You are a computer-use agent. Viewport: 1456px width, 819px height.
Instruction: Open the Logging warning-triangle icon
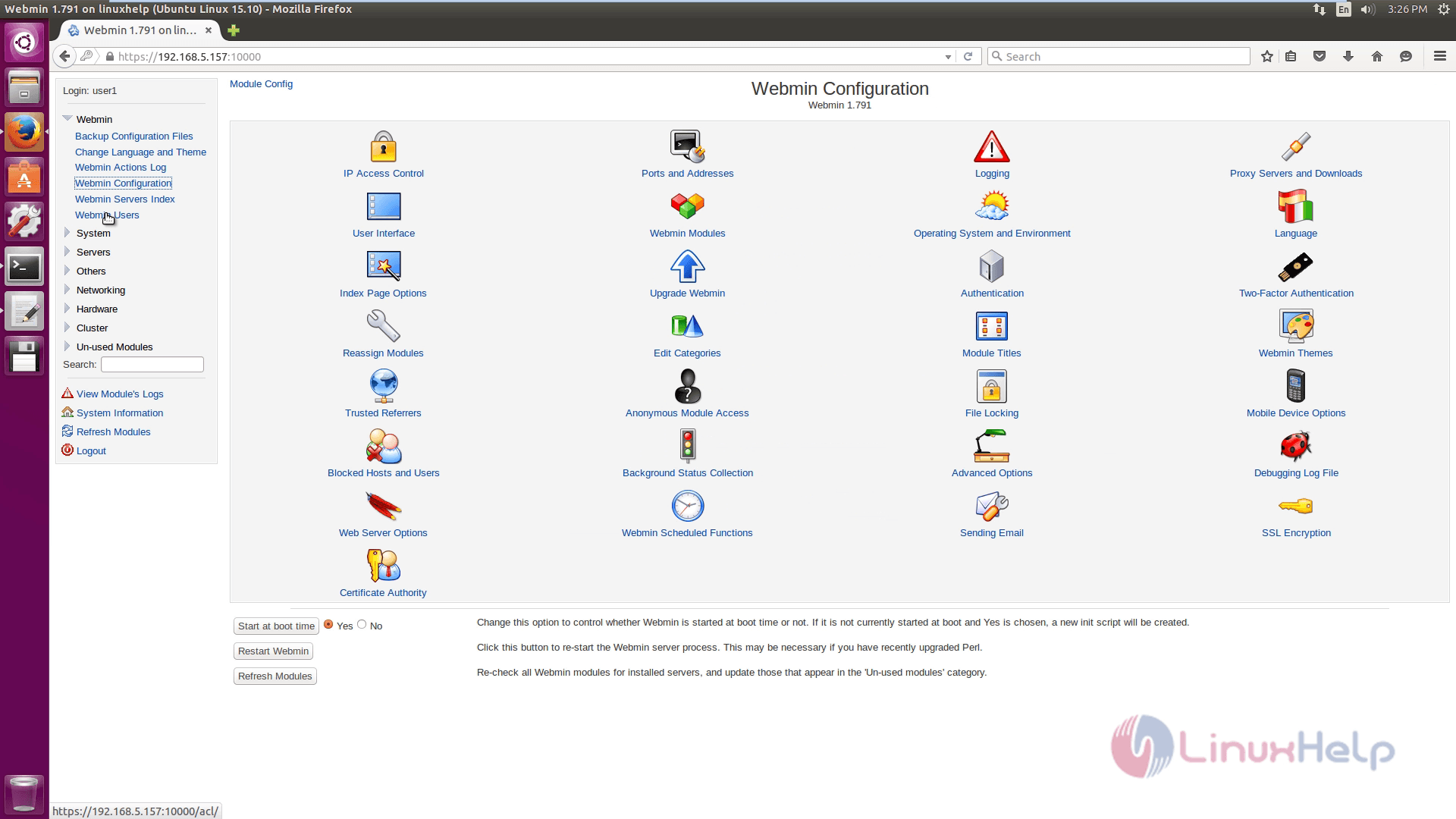[991, 146]
